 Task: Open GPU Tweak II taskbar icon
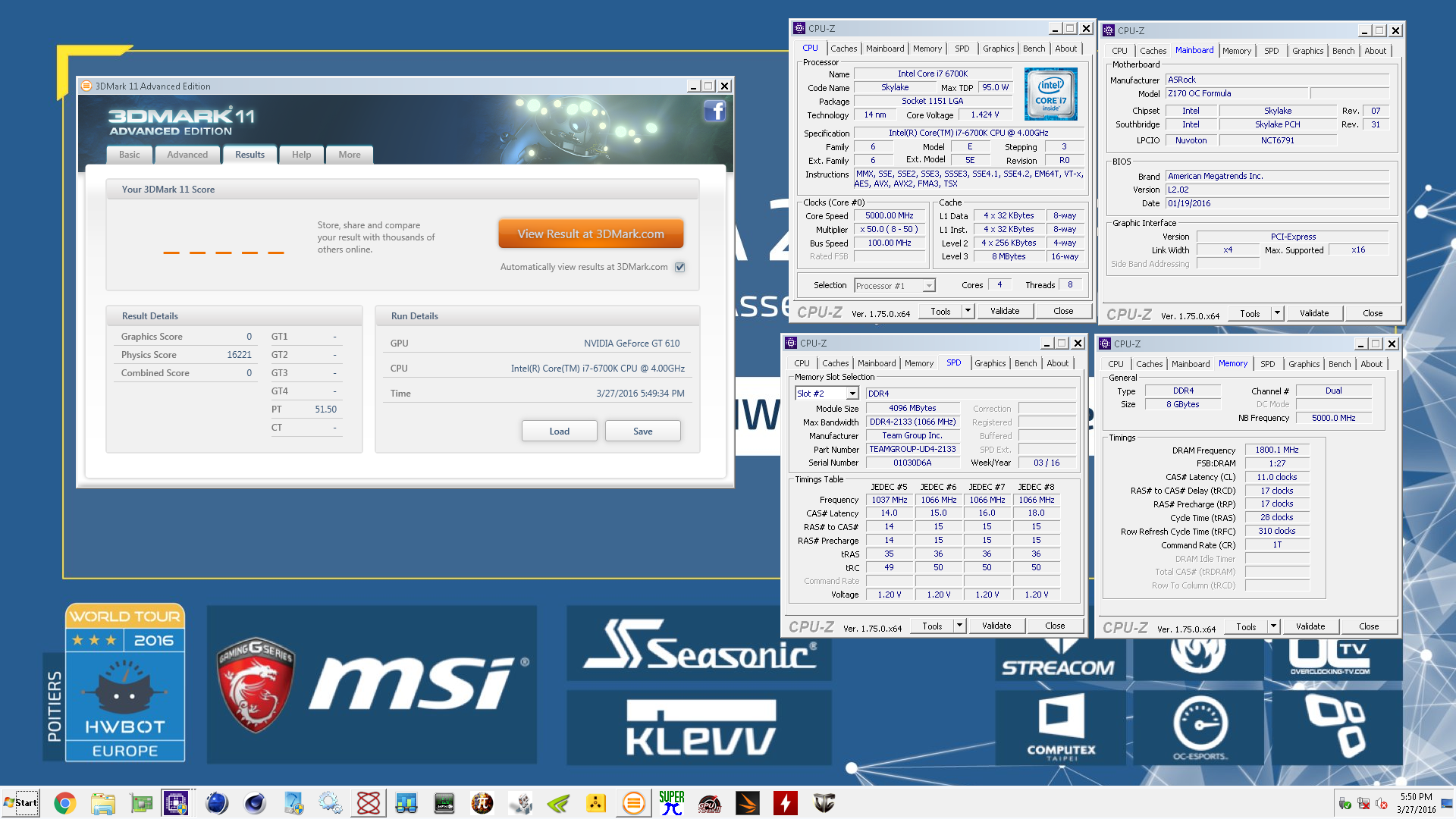click(x=710, y=803)
